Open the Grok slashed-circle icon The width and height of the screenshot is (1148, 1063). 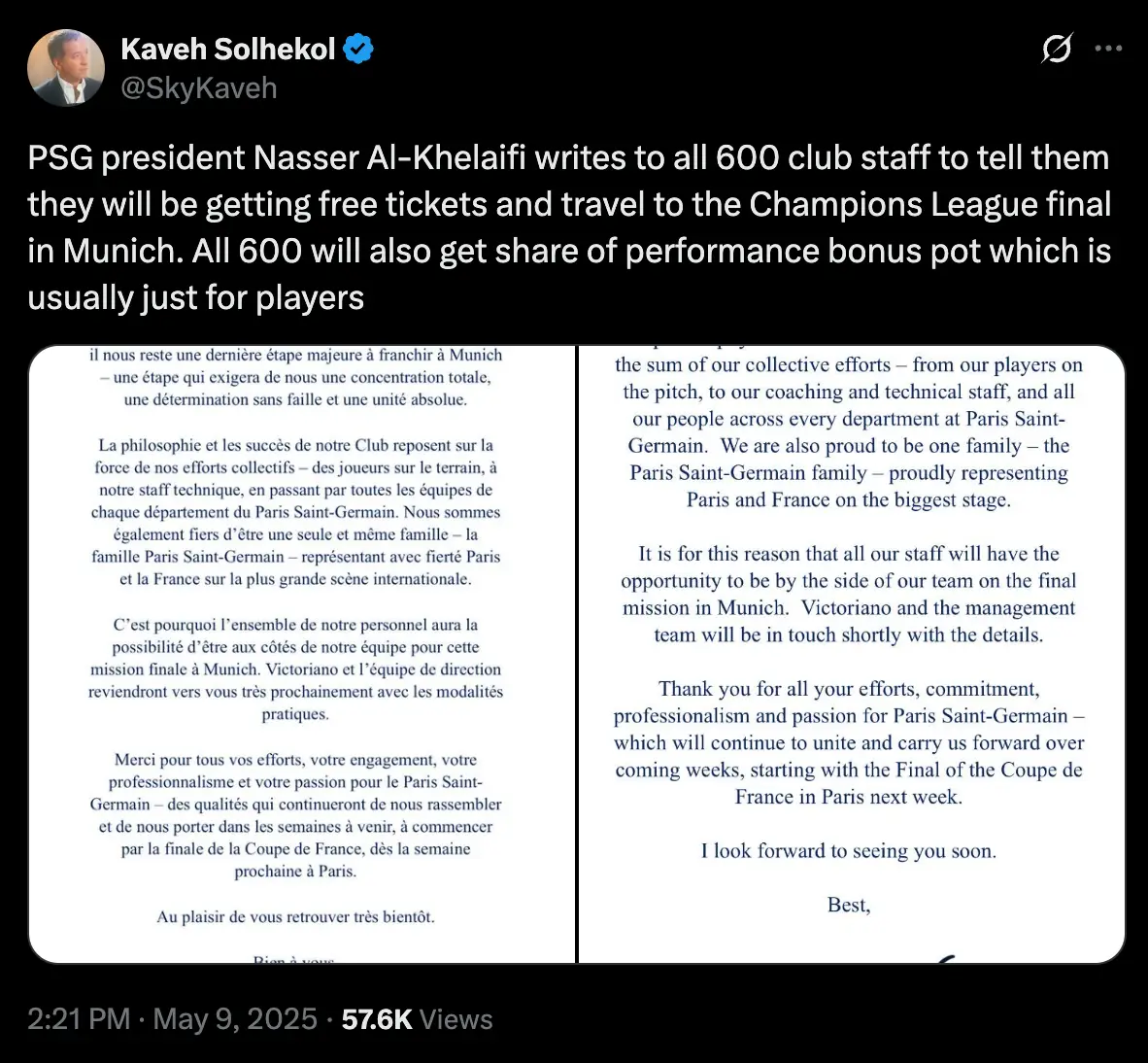click(1056, 49)
